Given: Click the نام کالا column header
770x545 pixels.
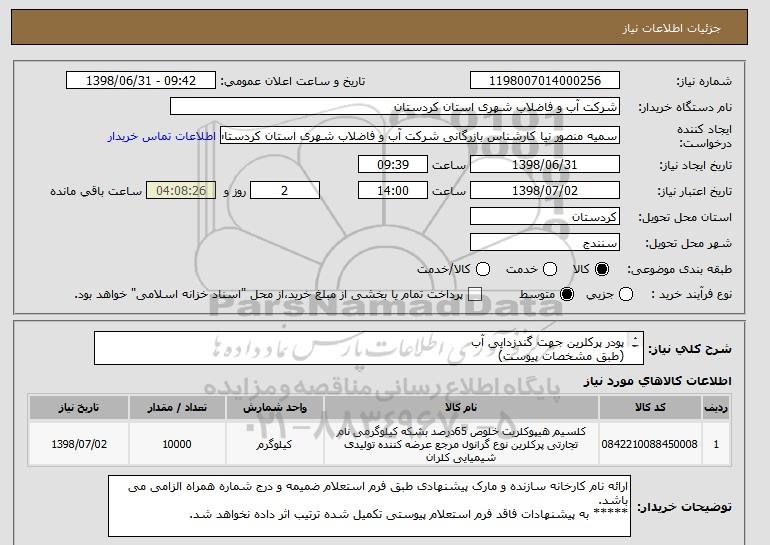Looking at the screenshot, I should pos(461,408).
